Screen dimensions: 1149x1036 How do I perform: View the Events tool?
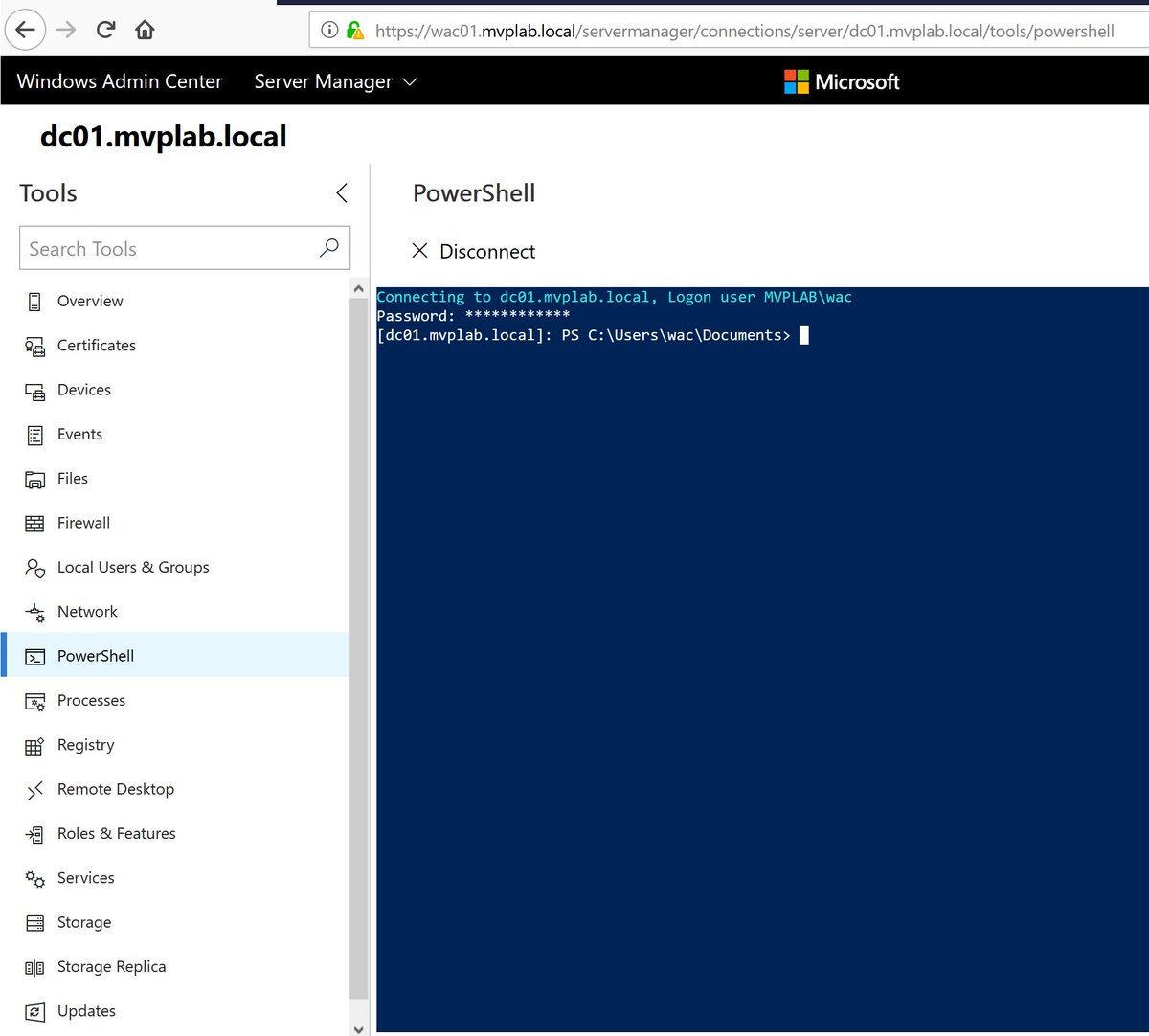click(x=80, y=434)
